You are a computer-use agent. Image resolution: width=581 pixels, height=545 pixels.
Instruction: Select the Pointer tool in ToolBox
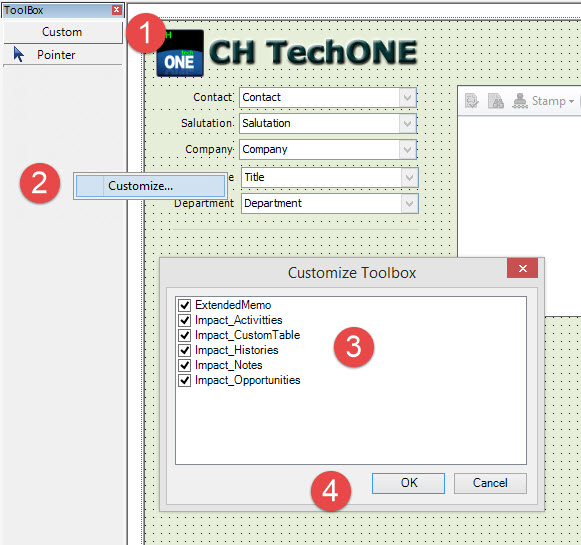click(x=62, y=55)
